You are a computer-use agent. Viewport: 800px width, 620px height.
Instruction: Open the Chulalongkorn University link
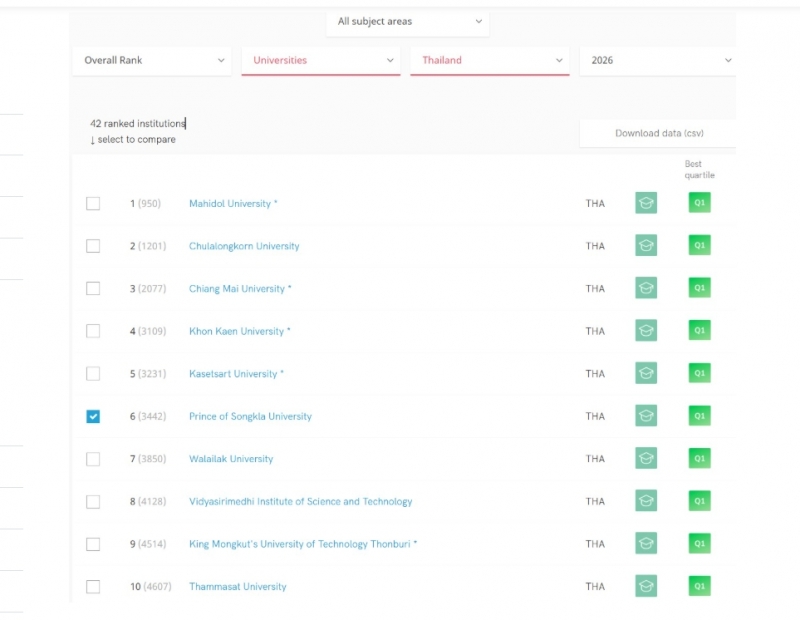tap(244, 246)
